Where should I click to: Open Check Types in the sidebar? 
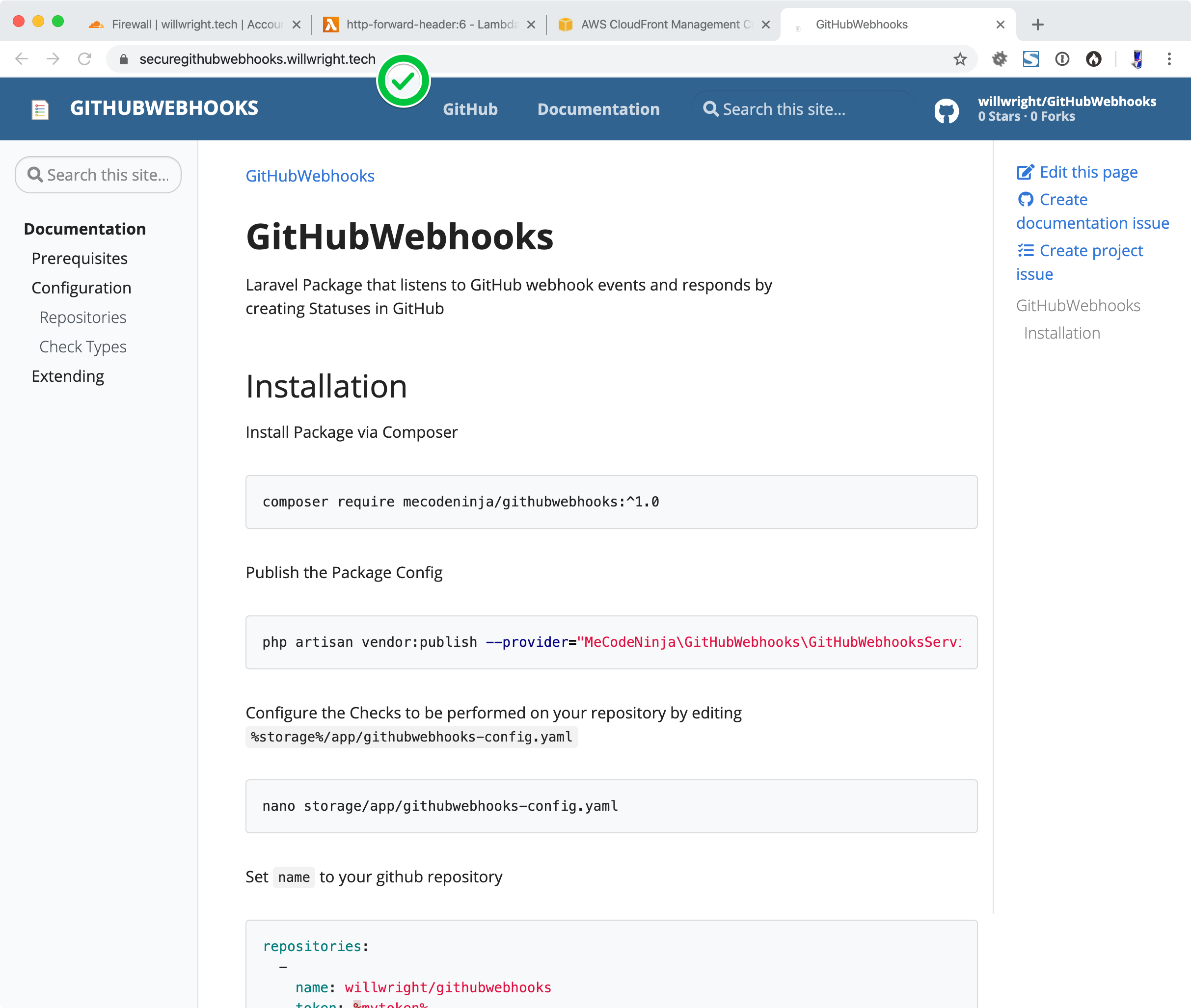click(83, 347)
